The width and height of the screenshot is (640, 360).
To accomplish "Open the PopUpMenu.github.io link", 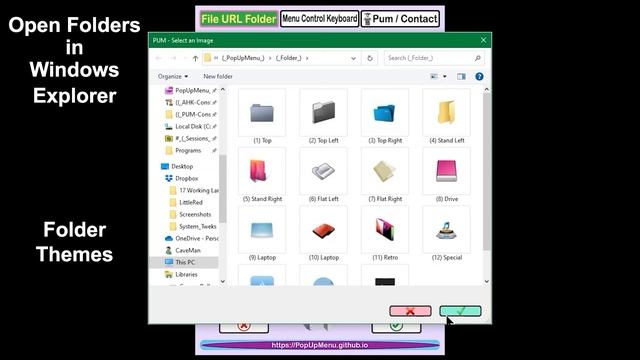I will pyautogui.click(x=320, y=345).
